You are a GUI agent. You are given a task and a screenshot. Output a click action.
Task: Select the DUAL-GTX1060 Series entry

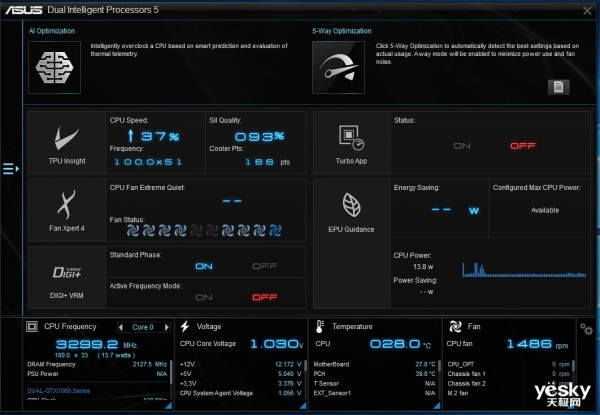tap(59, 391)
